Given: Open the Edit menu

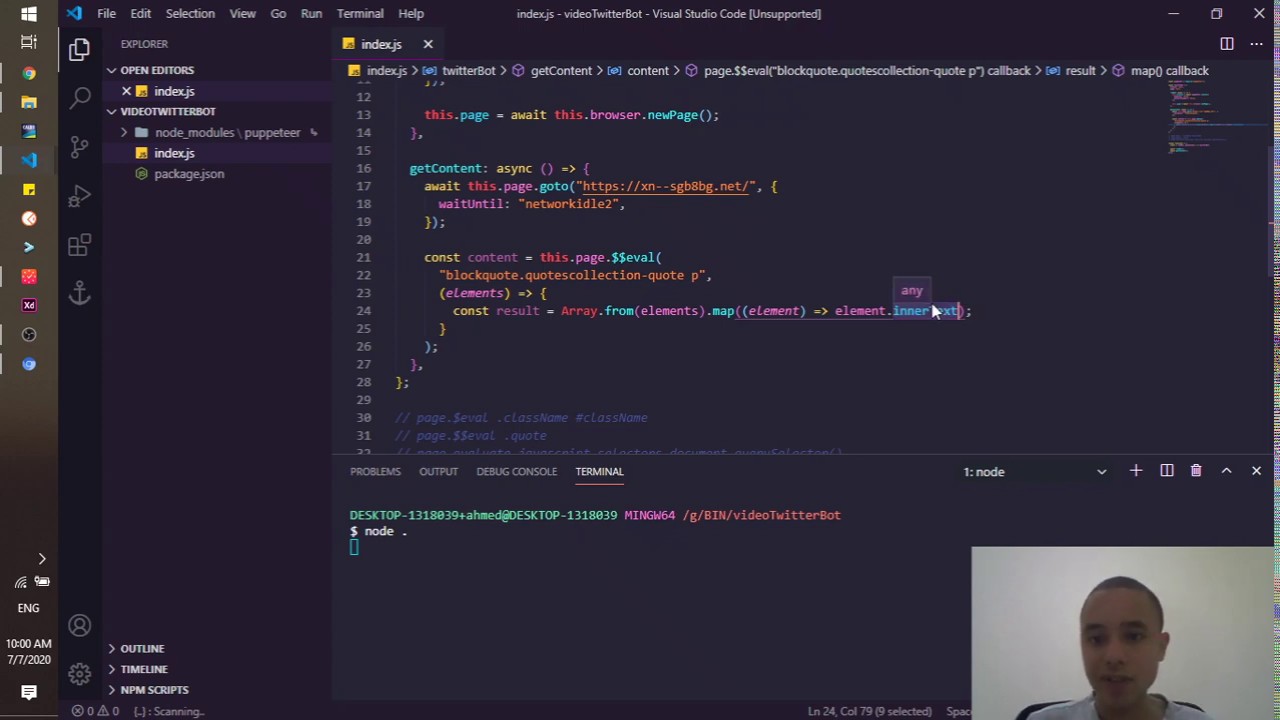Looking at the screenshot, I should [141, 14].
